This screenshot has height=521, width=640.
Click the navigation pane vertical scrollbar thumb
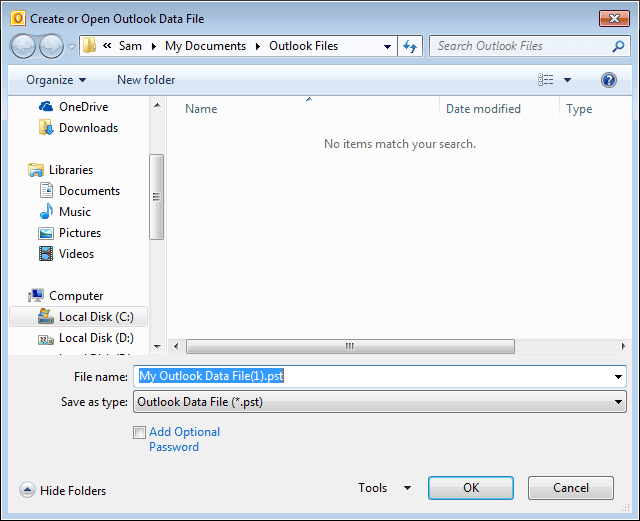[156, 197]
